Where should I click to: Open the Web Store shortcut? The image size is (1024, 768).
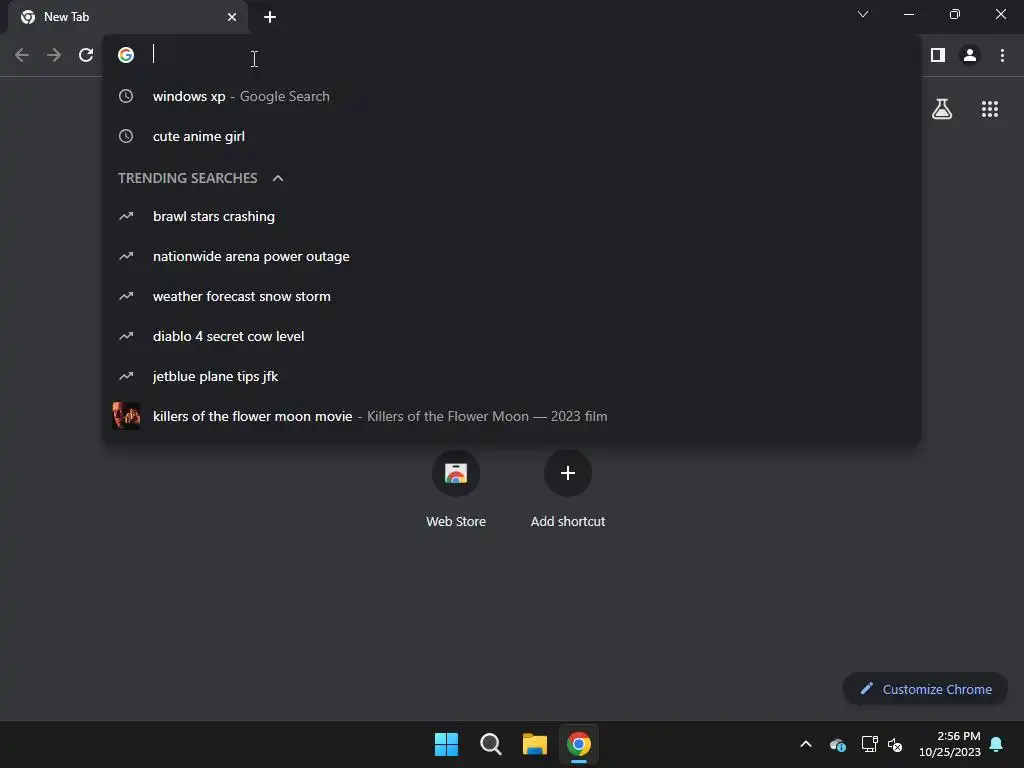click(x=456, y=487)
